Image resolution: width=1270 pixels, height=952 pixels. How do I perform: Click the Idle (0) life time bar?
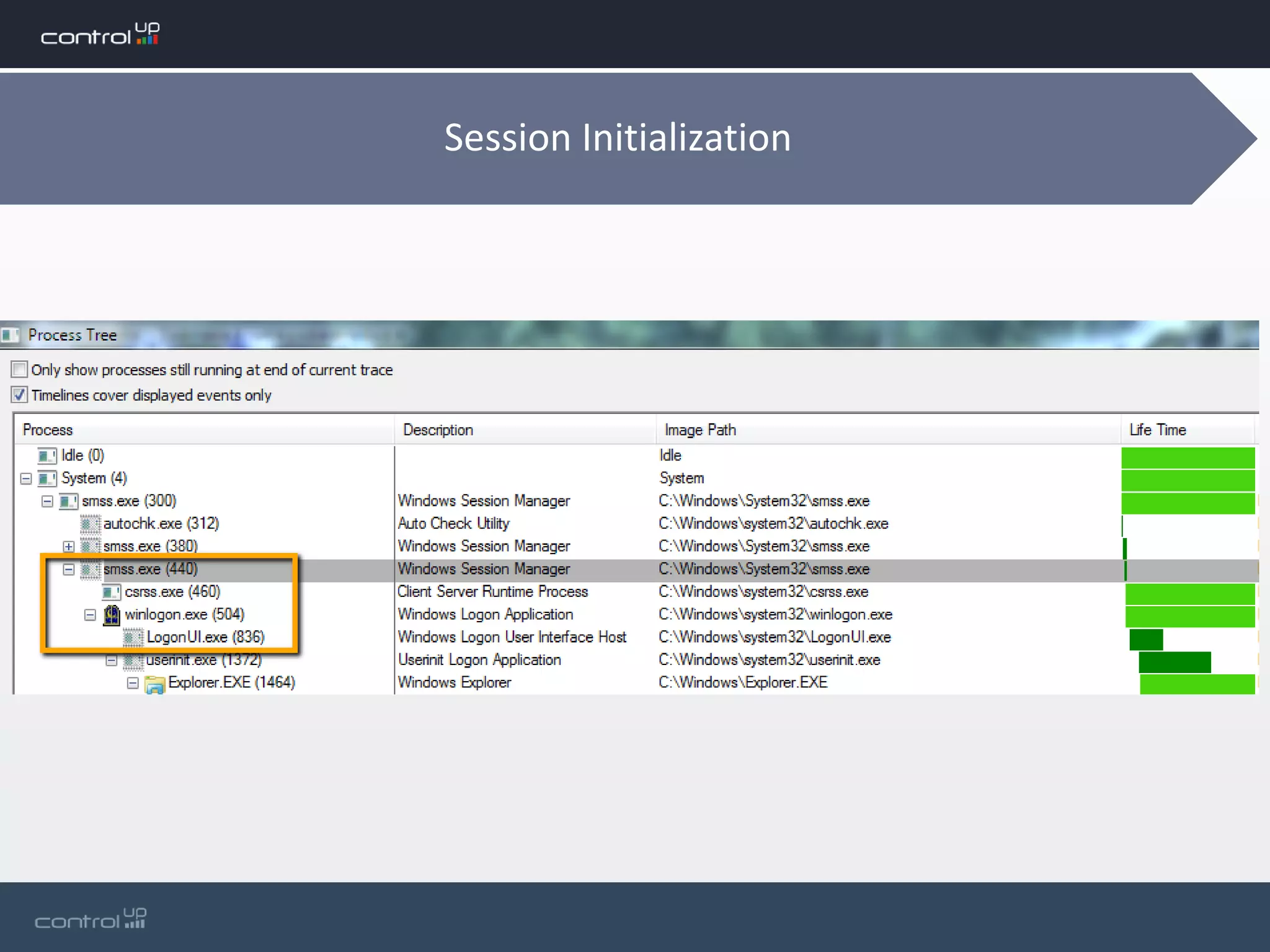pos(1188,457)
